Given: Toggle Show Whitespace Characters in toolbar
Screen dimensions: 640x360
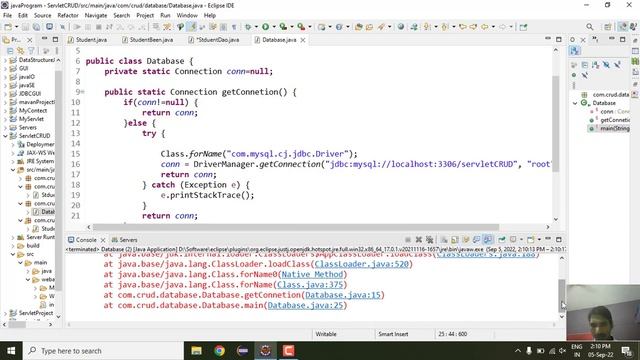Looking at the screenshot, I should [x=234, y=27].
